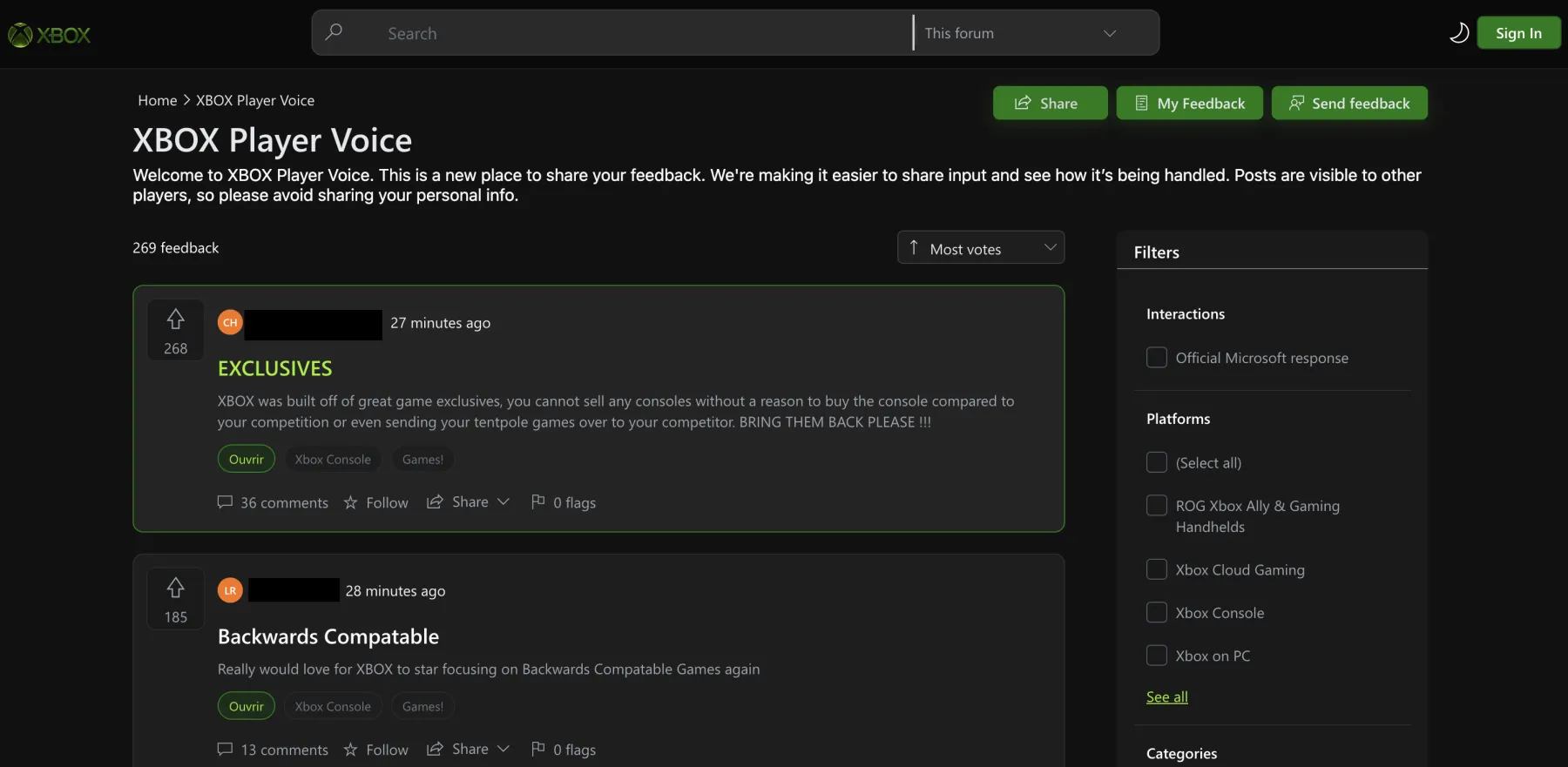Click the 269 feedback count text
Screen dimensions: 1568x767
(176, 248)
